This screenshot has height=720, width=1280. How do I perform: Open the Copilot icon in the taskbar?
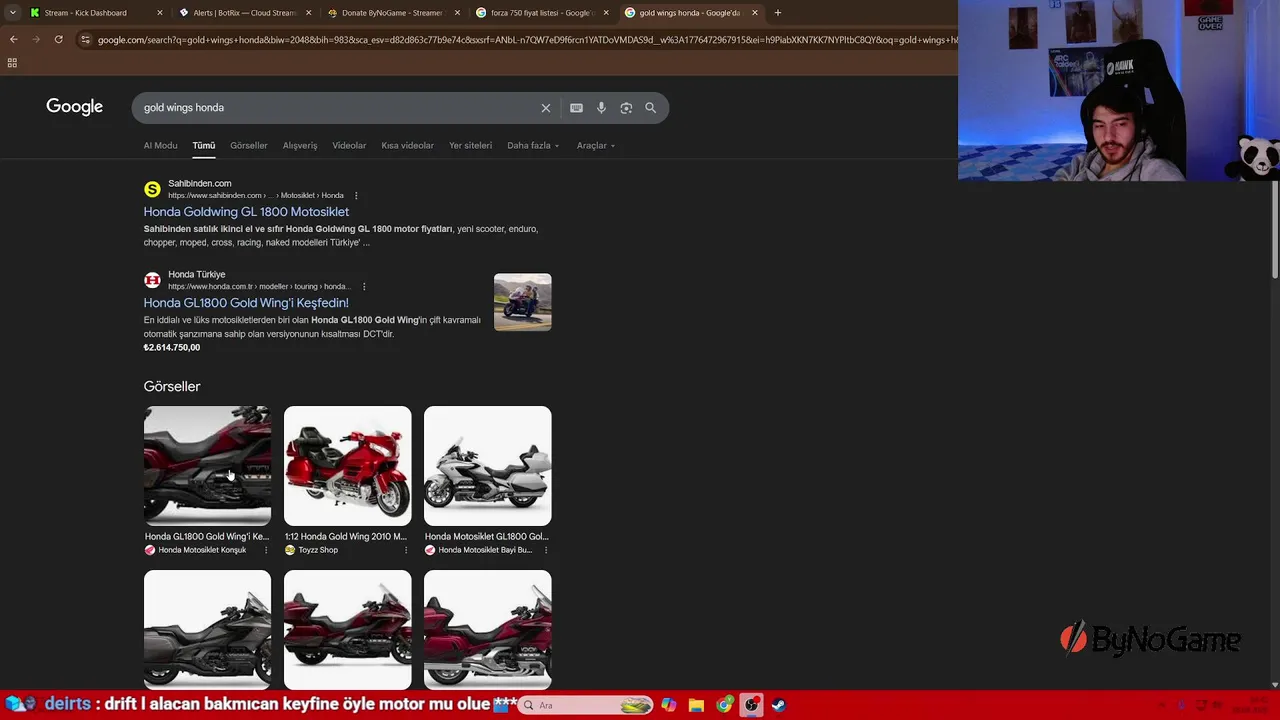pyautogui.click(x=668, y=705)
